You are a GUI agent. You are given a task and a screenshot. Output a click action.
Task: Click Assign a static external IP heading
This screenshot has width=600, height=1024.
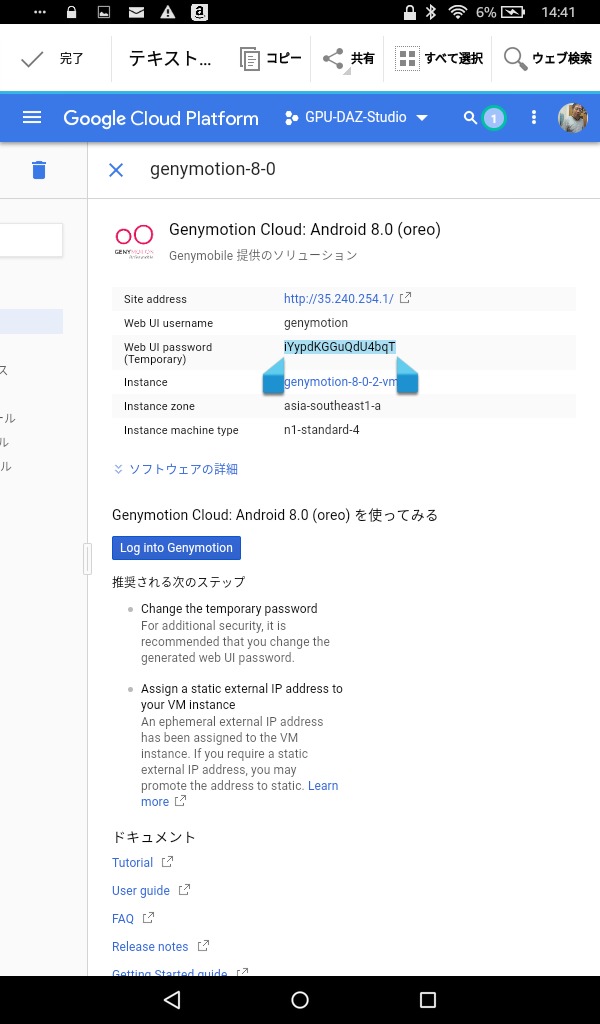point(242,697)
